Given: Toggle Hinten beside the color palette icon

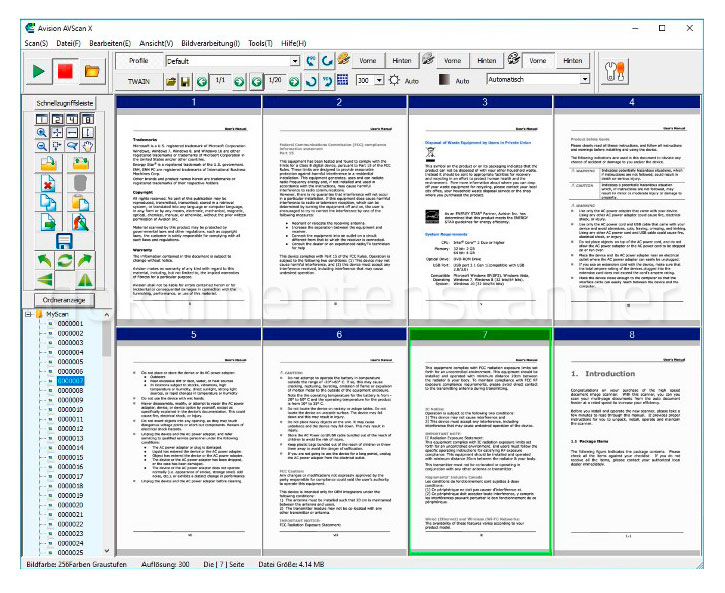Looking at the screenshot, I should coord(402,61).
